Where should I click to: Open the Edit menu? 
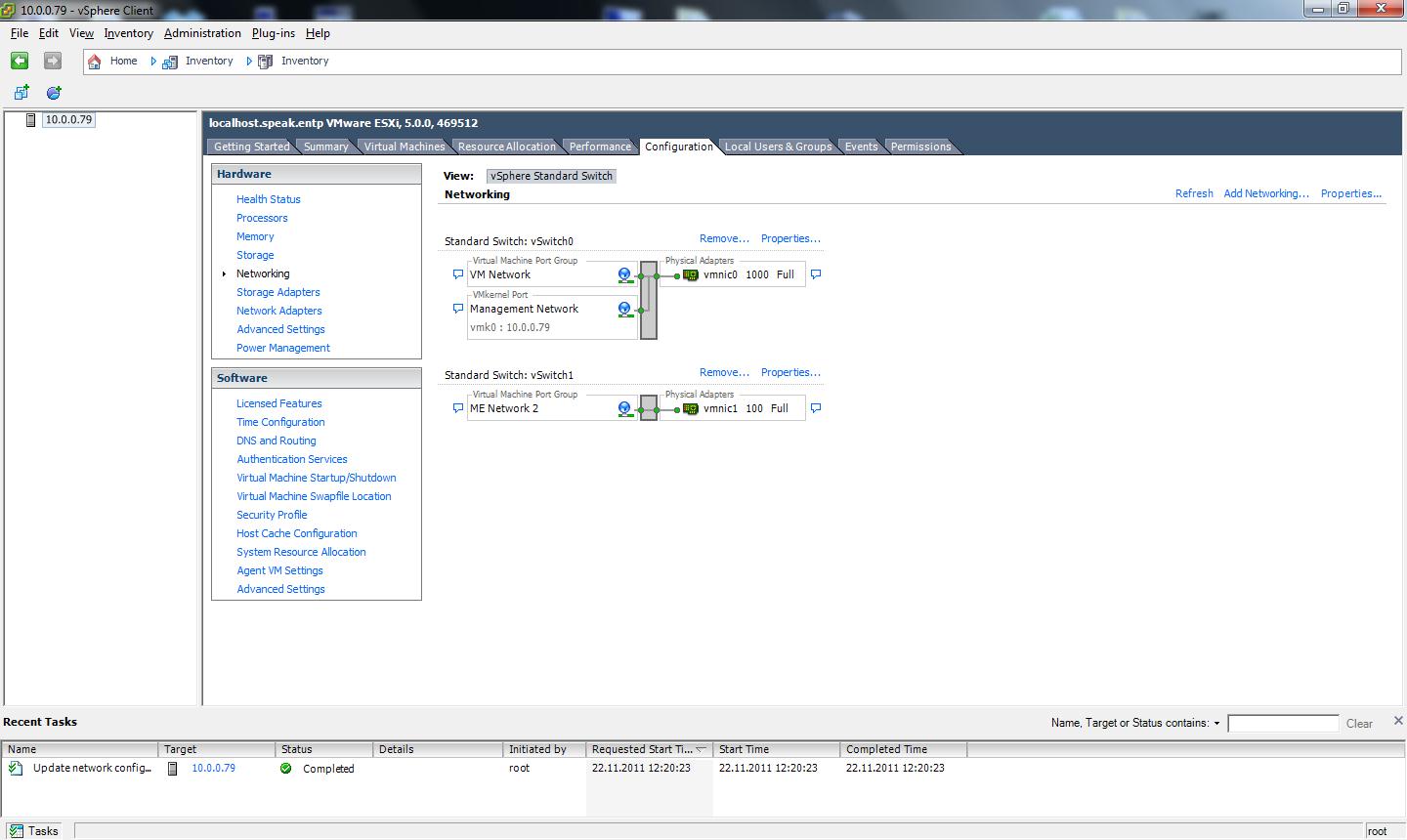coord(49,33)
